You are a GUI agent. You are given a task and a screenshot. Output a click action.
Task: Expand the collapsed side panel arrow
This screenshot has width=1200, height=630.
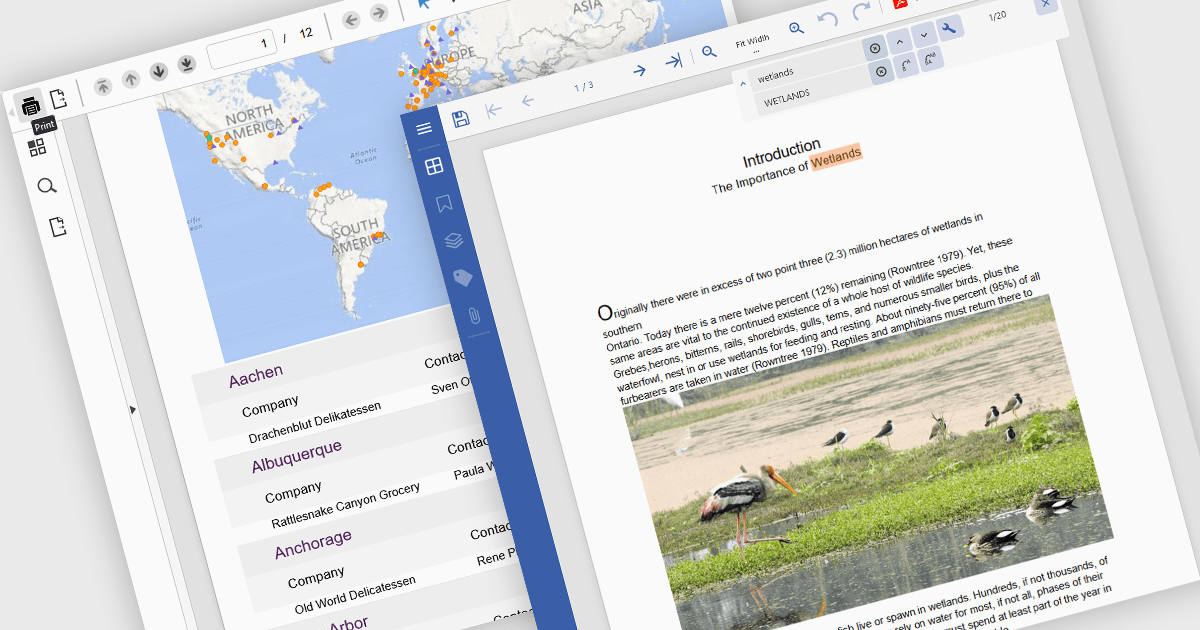click(x=133, y=409)
